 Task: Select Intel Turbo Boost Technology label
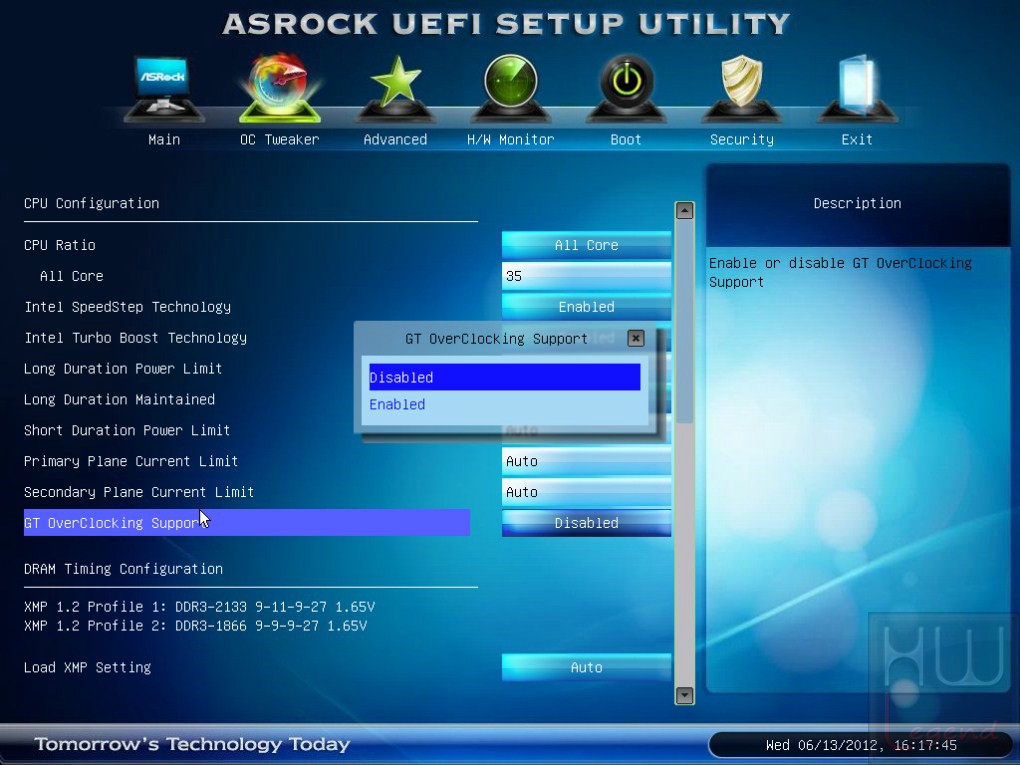[135, 338]
